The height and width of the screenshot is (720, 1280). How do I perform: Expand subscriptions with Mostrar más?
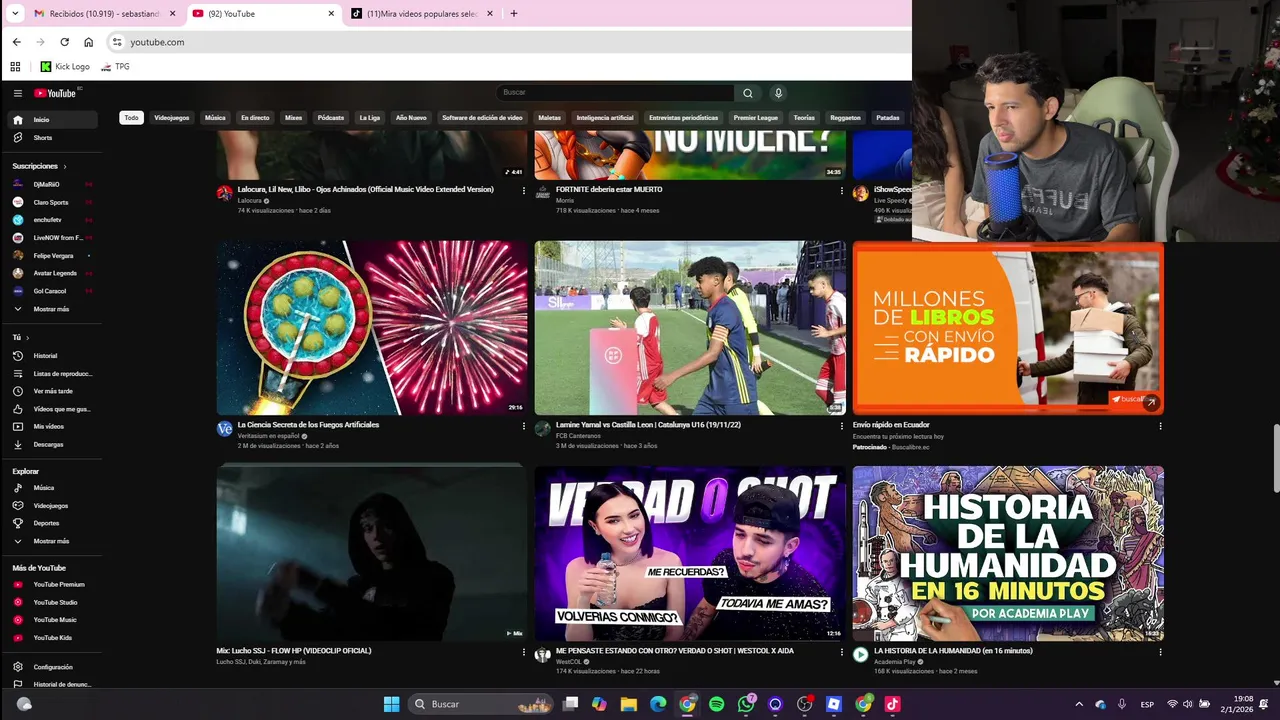(50, 309)
